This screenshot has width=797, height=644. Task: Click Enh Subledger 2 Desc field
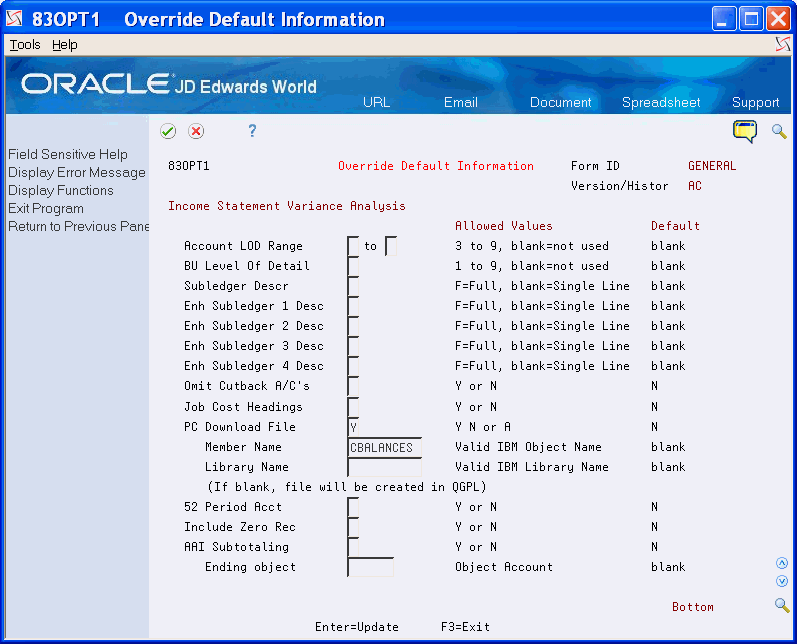[353, 326]
